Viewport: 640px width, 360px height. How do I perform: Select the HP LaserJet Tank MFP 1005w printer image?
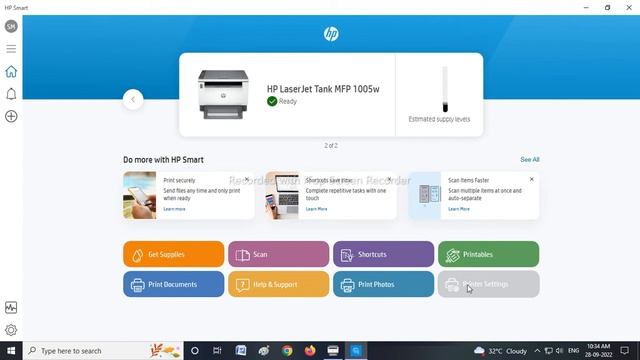223,94
